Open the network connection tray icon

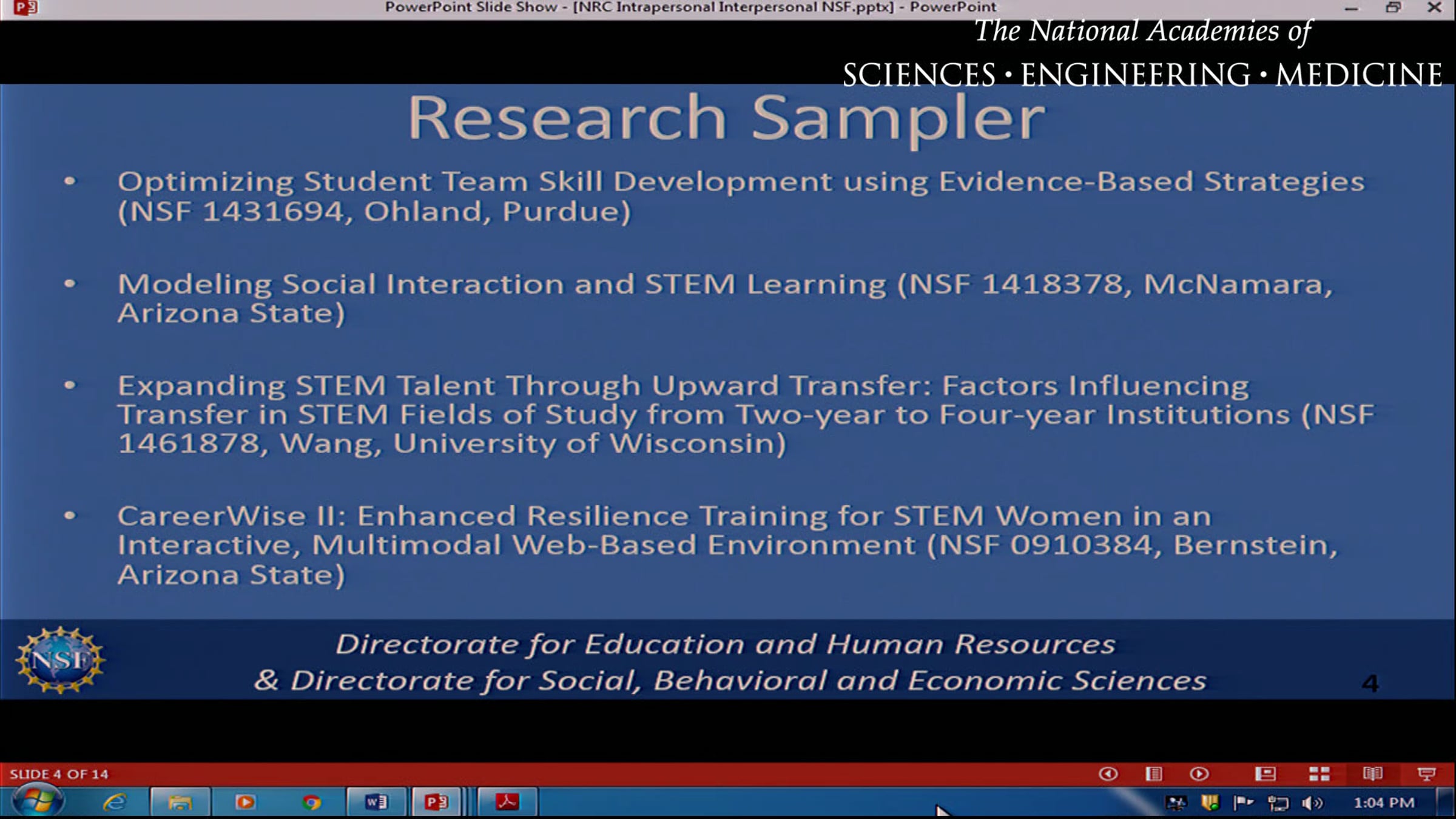click(1277, 803)
